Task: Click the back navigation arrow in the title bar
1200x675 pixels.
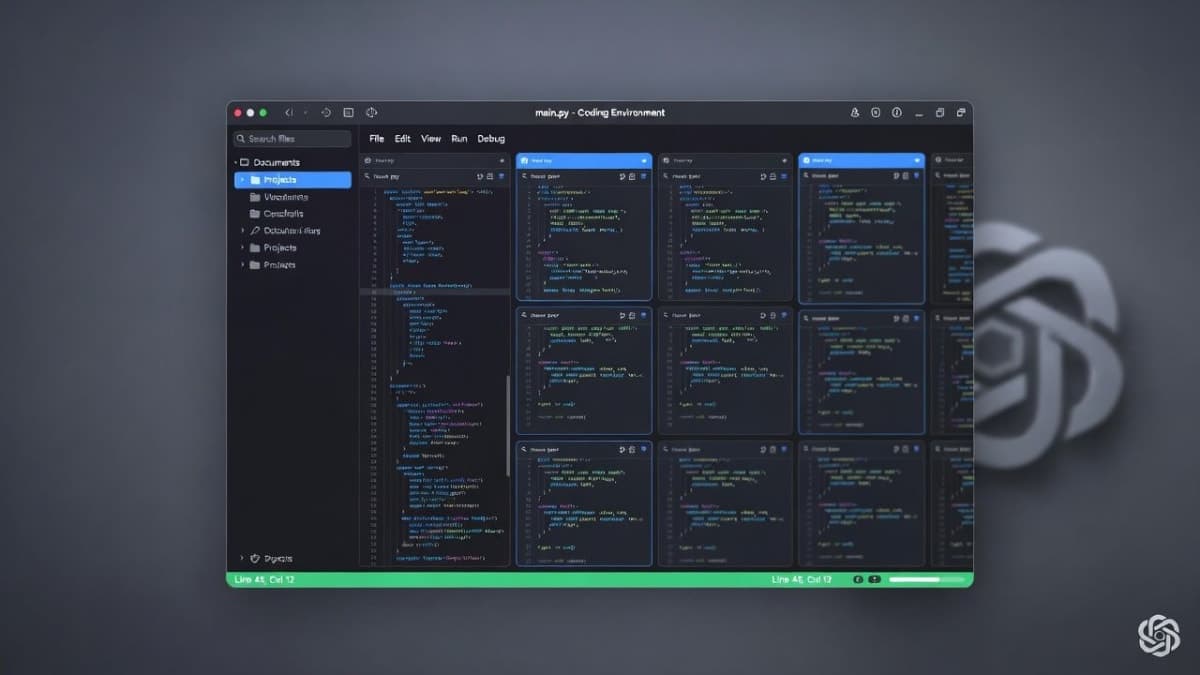Action: click(287, 112)
